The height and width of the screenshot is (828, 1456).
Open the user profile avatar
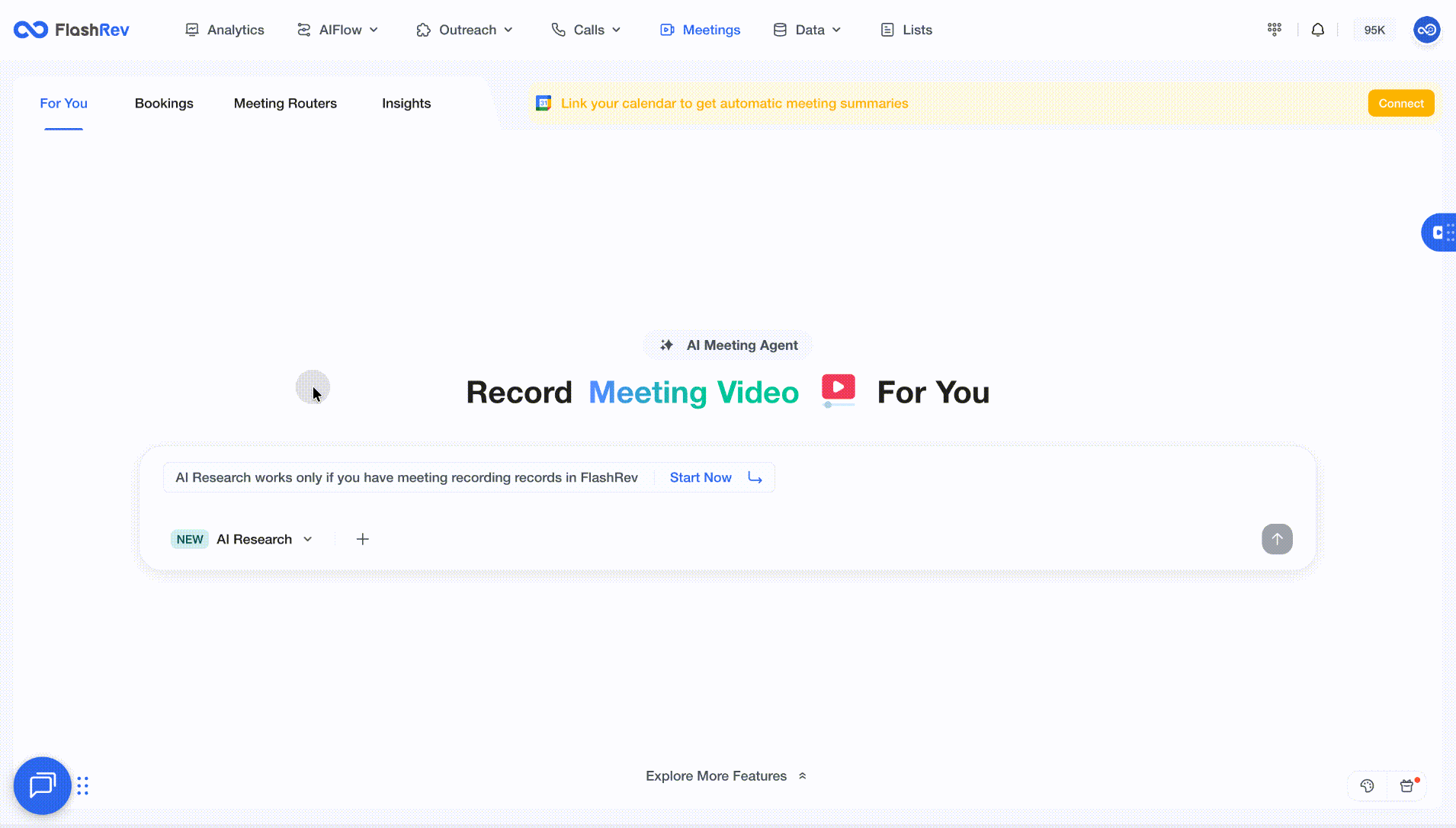[1426, 30]
